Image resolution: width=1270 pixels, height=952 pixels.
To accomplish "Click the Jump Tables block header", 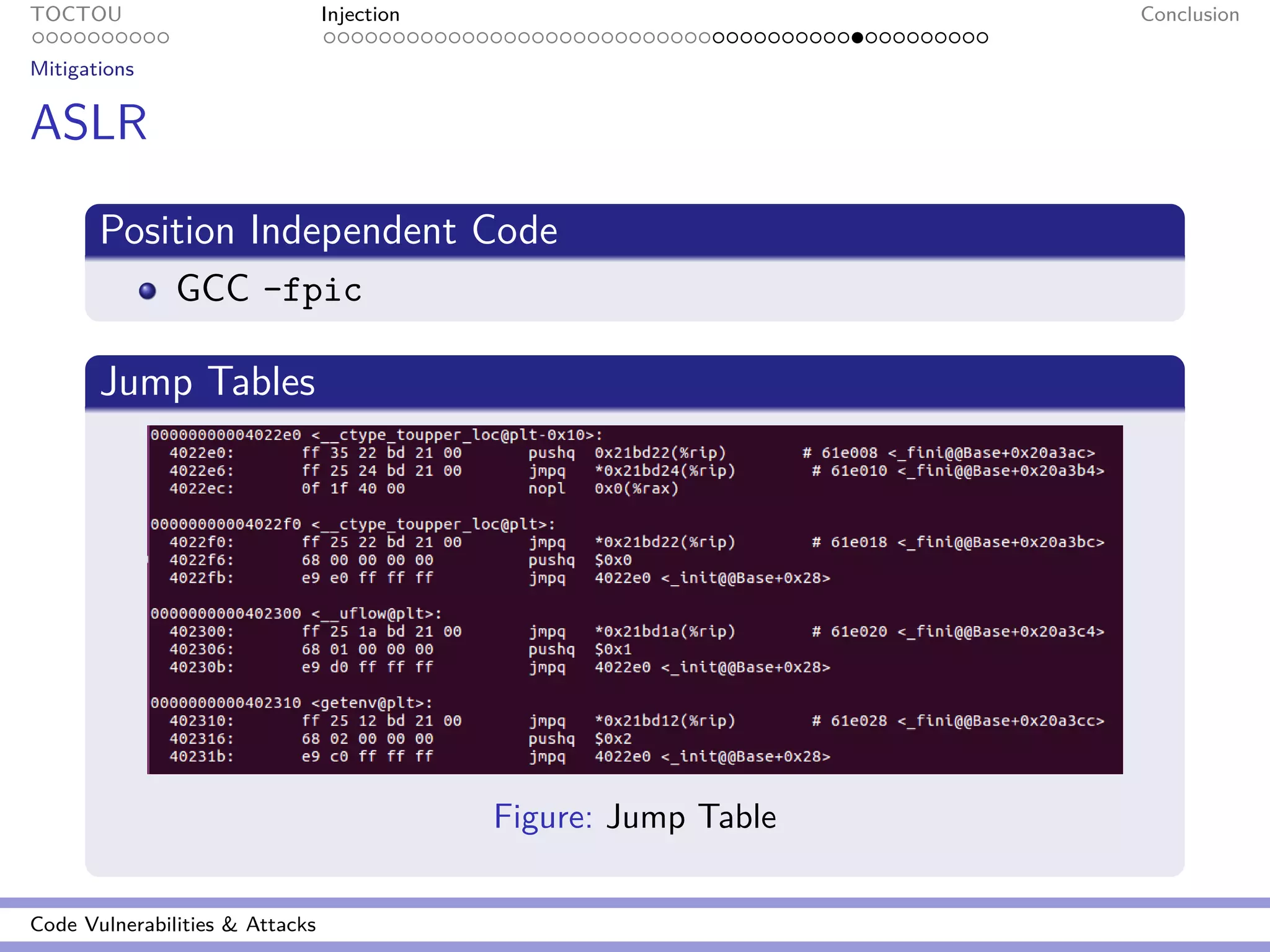I will (634, 382).
